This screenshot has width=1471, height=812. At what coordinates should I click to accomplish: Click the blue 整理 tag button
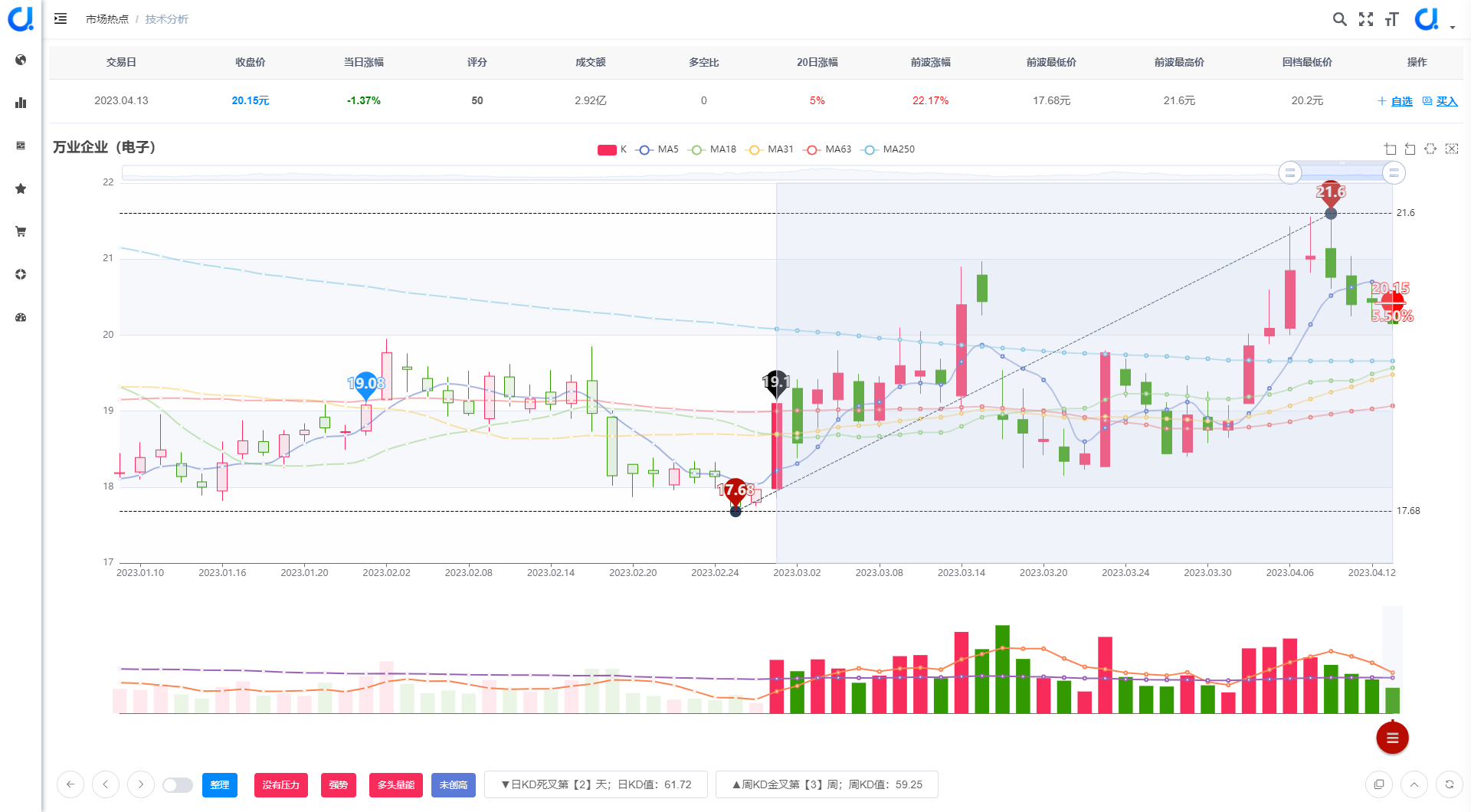(x=220, y=785)
